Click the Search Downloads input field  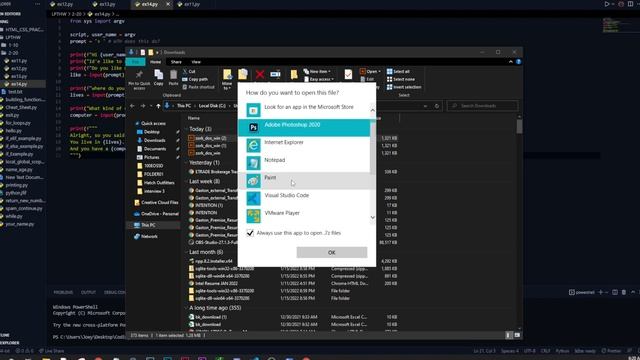(483, 106)
